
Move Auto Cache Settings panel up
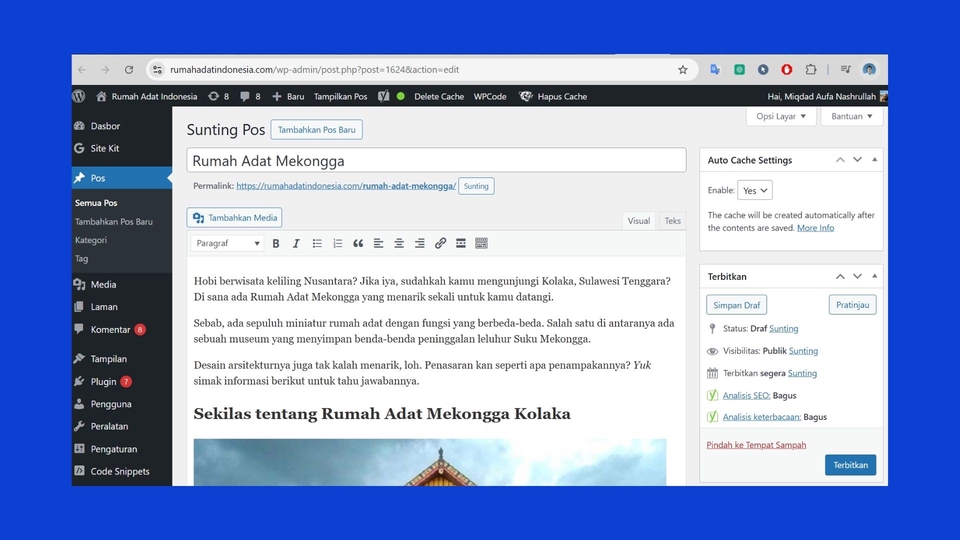(840, 160)
